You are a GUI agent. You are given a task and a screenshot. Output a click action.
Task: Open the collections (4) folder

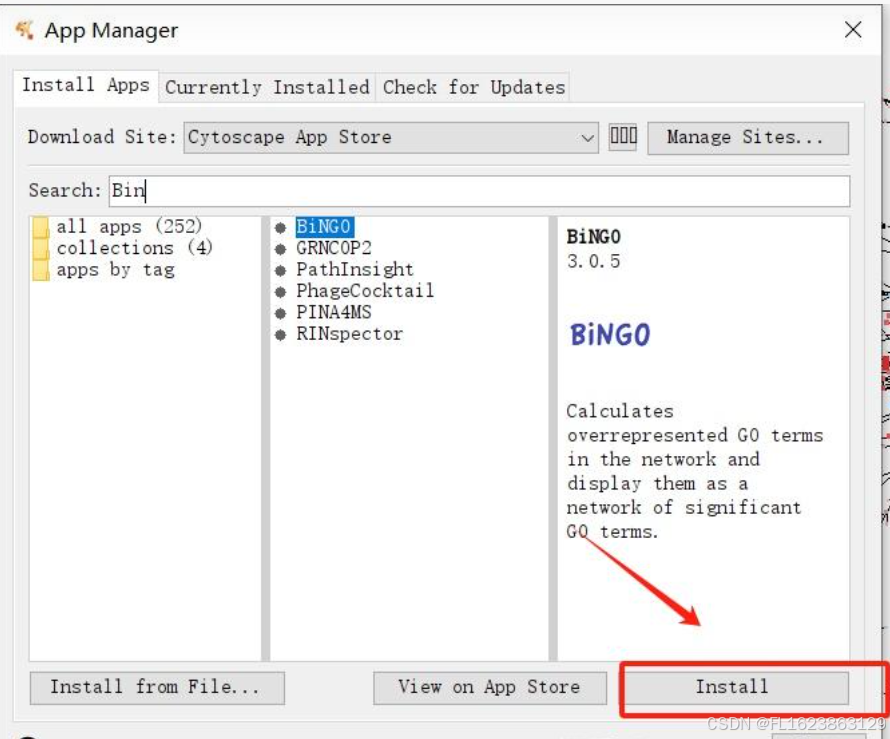135,247
